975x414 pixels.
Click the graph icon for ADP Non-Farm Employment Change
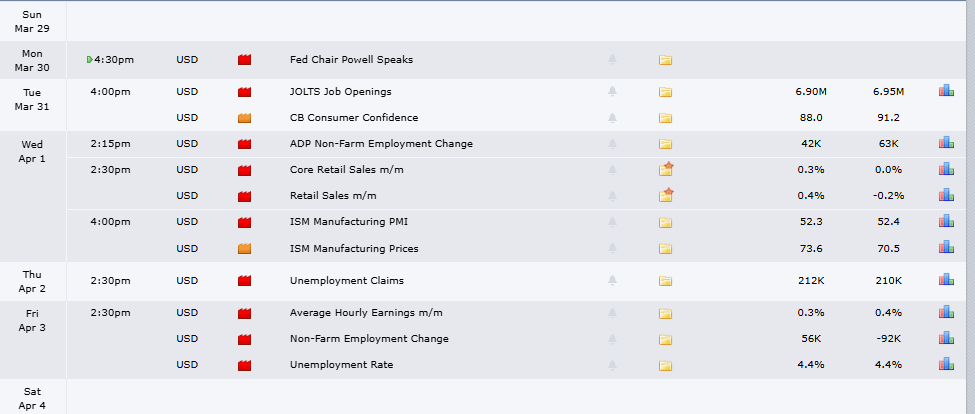tap(945, 143)
